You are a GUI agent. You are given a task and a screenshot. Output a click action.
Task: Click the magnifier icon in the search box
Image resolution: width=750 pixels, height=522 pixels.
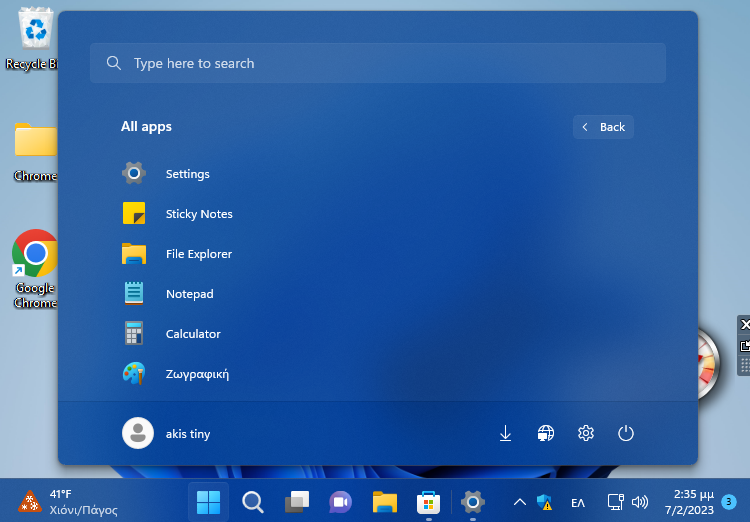coord(114,63)
